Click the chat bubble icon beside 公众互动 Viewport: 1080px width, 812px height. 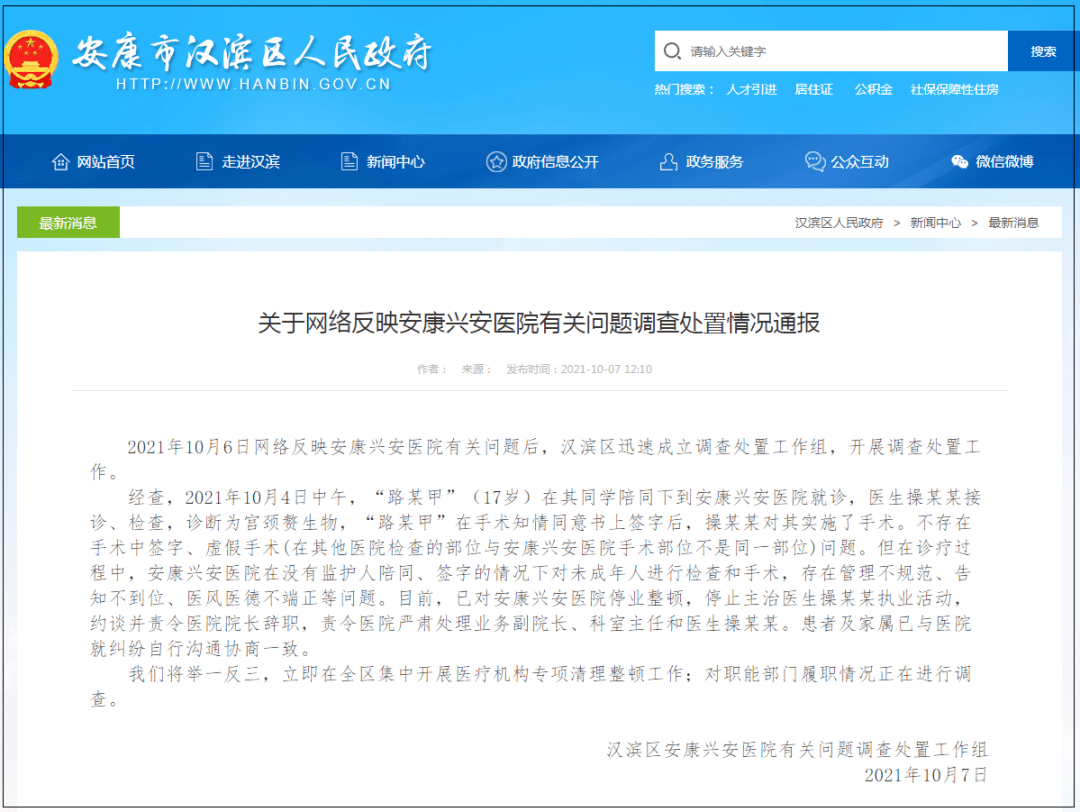[x=815, y=162]
